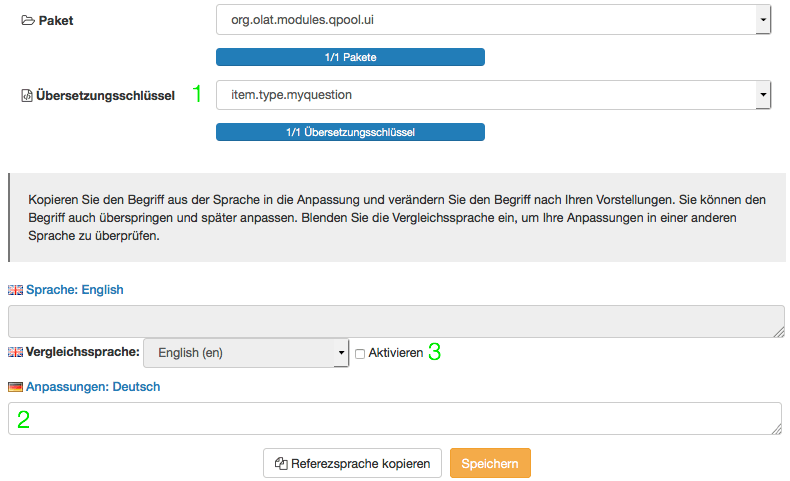Click the 1/1 Pakete progress bar

[350, 57]
